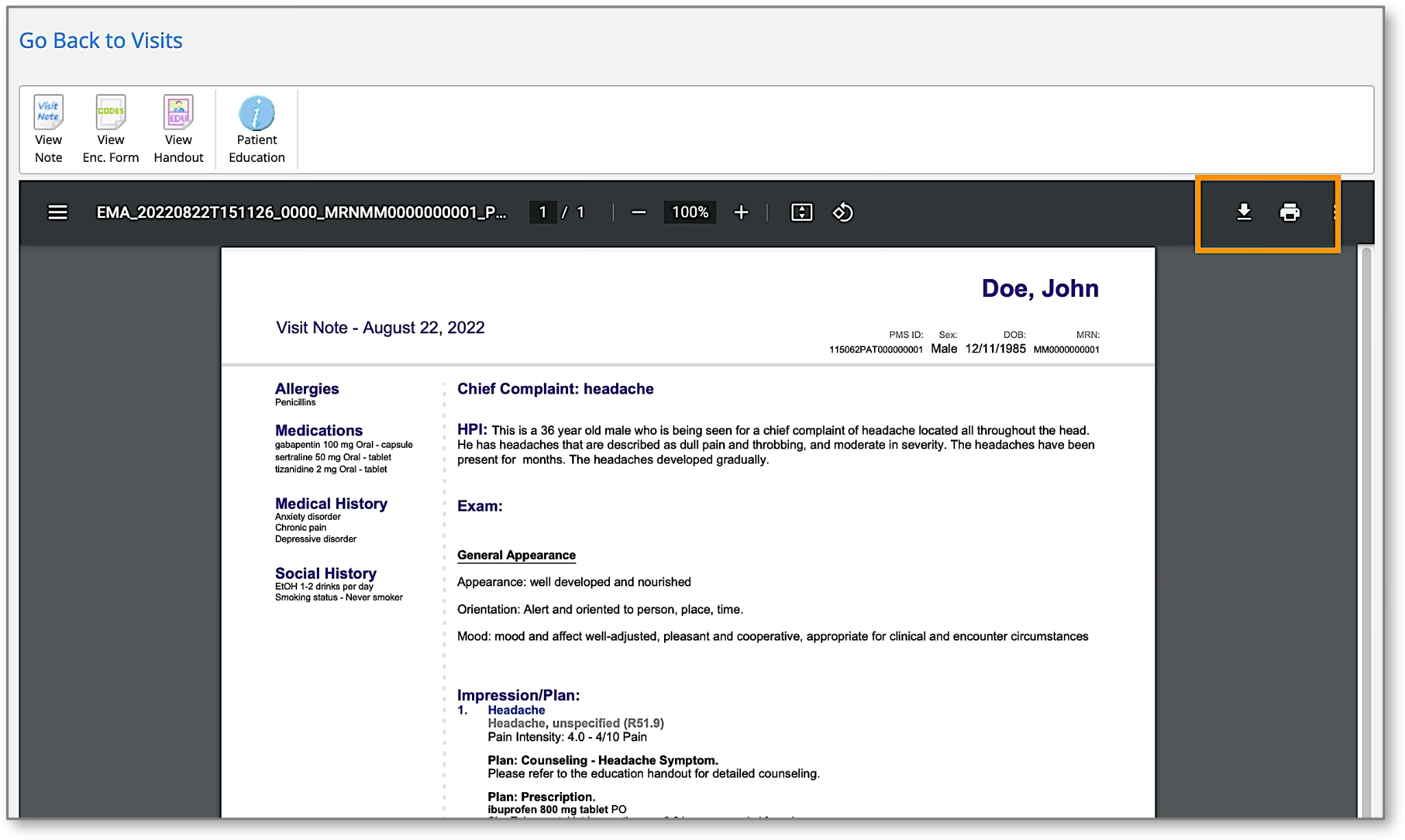This screenshot has height=840, width=1405.
Task: Toggle the PDF sidebar hamburger menu
Action: (x=58, y=213)
